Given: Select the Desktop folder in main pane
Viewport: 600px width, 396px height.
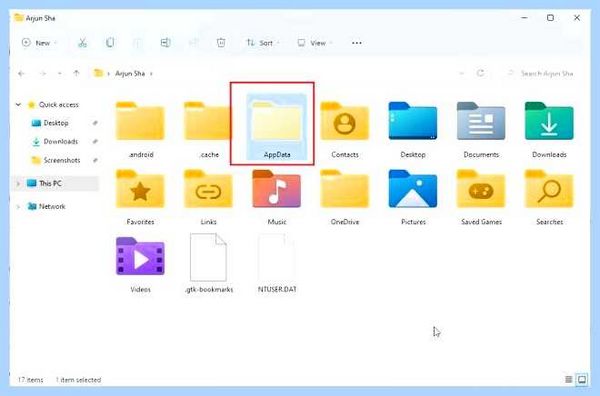Looking at the screenshot, I should (x=413, y=129).
